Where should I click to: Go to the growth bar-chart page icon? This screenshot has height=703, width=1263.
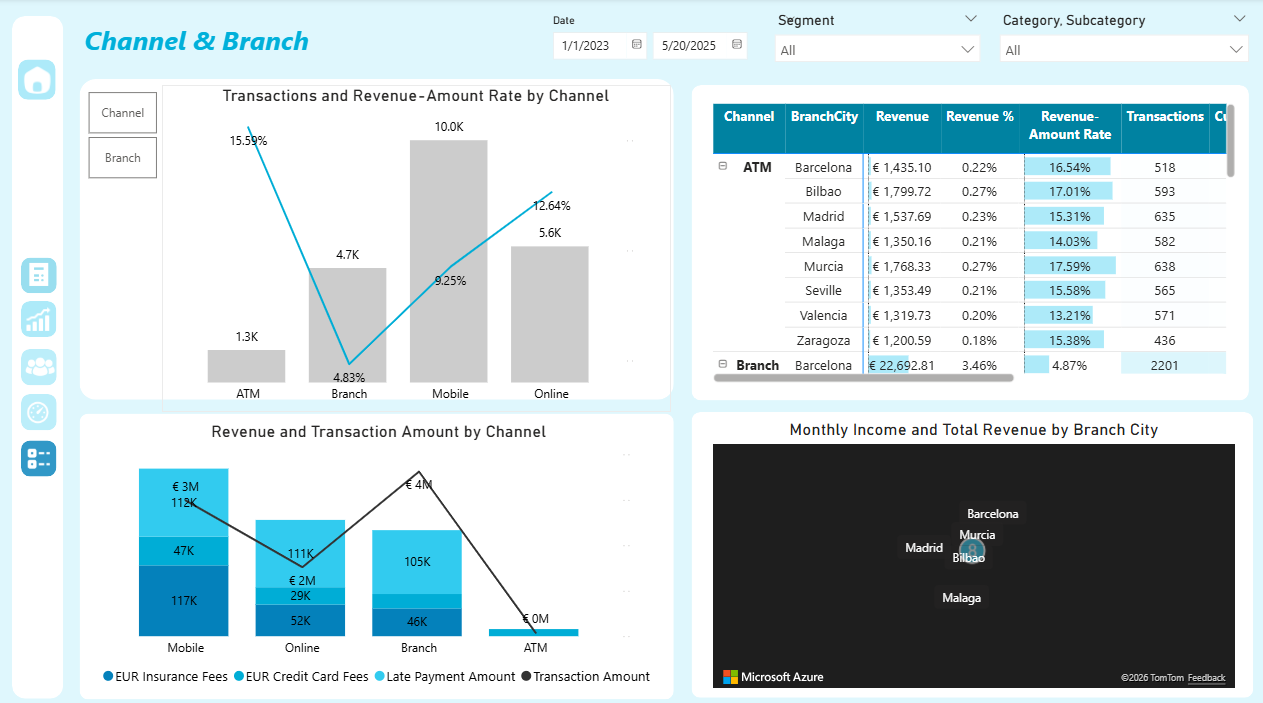click(x=38, y=320)
